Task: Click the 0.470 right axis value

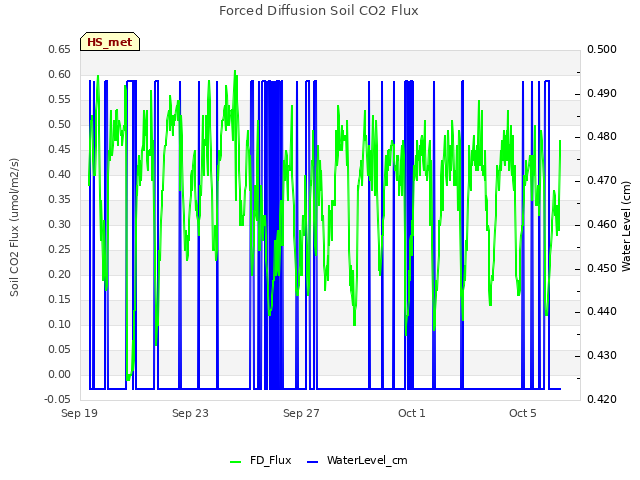Action: click(x=602, y=180)
